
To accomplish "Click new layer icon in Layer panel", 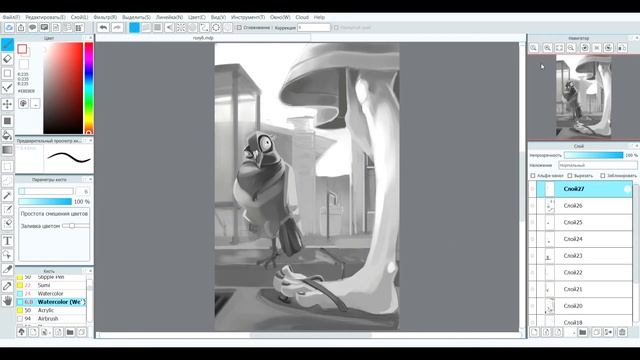I will tap(535, 332).
